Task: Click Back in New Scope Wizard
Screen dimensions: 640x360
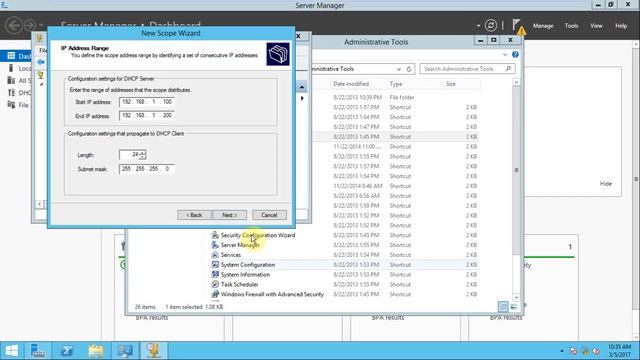Action: coord(195,215)
